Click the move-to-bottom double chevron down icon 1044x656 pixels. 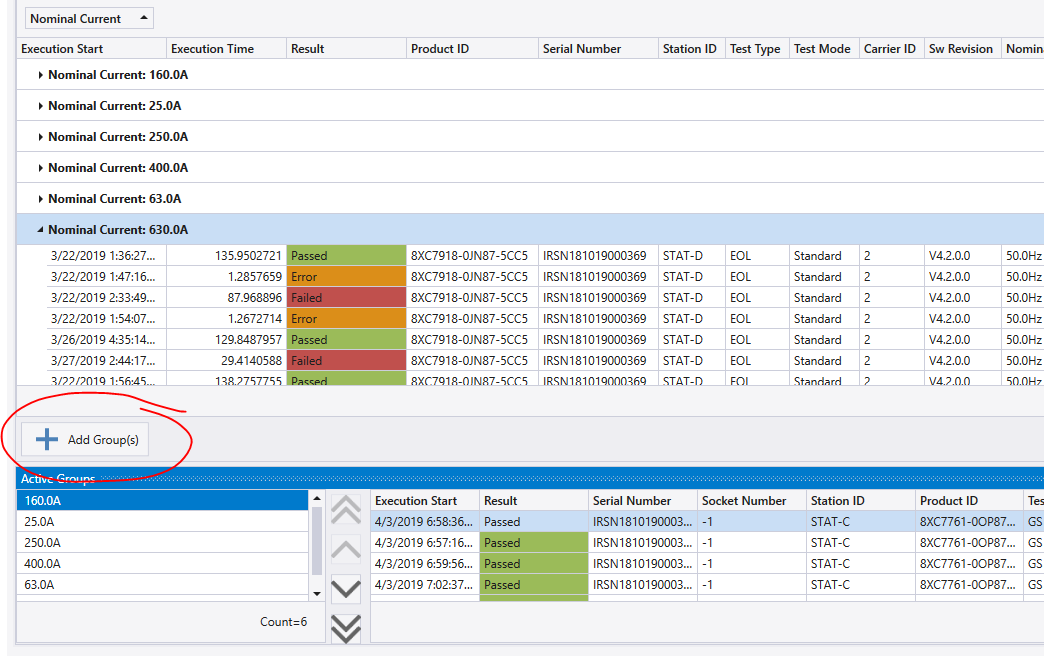(346, 629)
